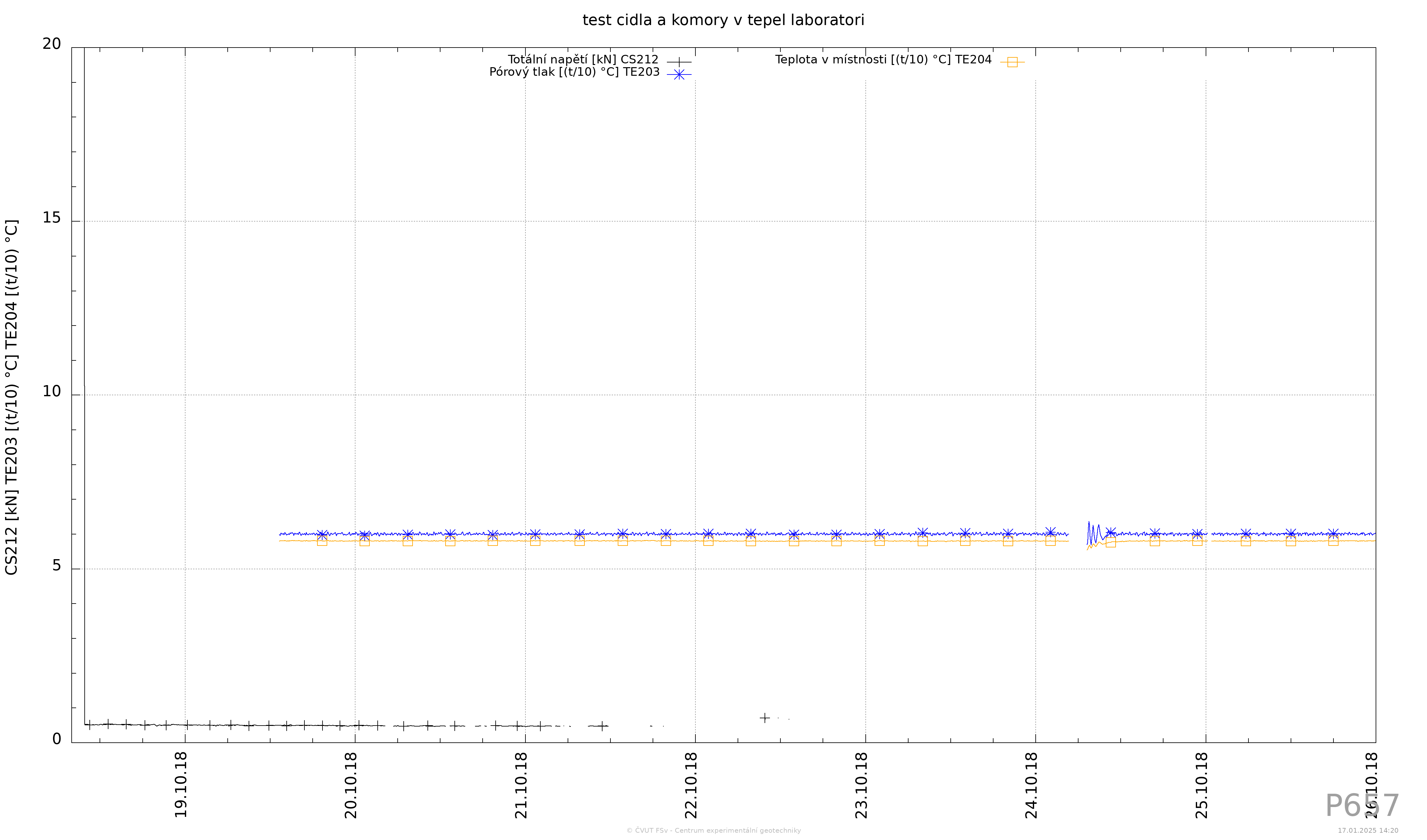Image resolution: width=1427 pixels, height=840 pixels.
Task: Click legend entry 'Teplota v místnosti [(t/10) °C] TE204'
Action: [883, 60]
